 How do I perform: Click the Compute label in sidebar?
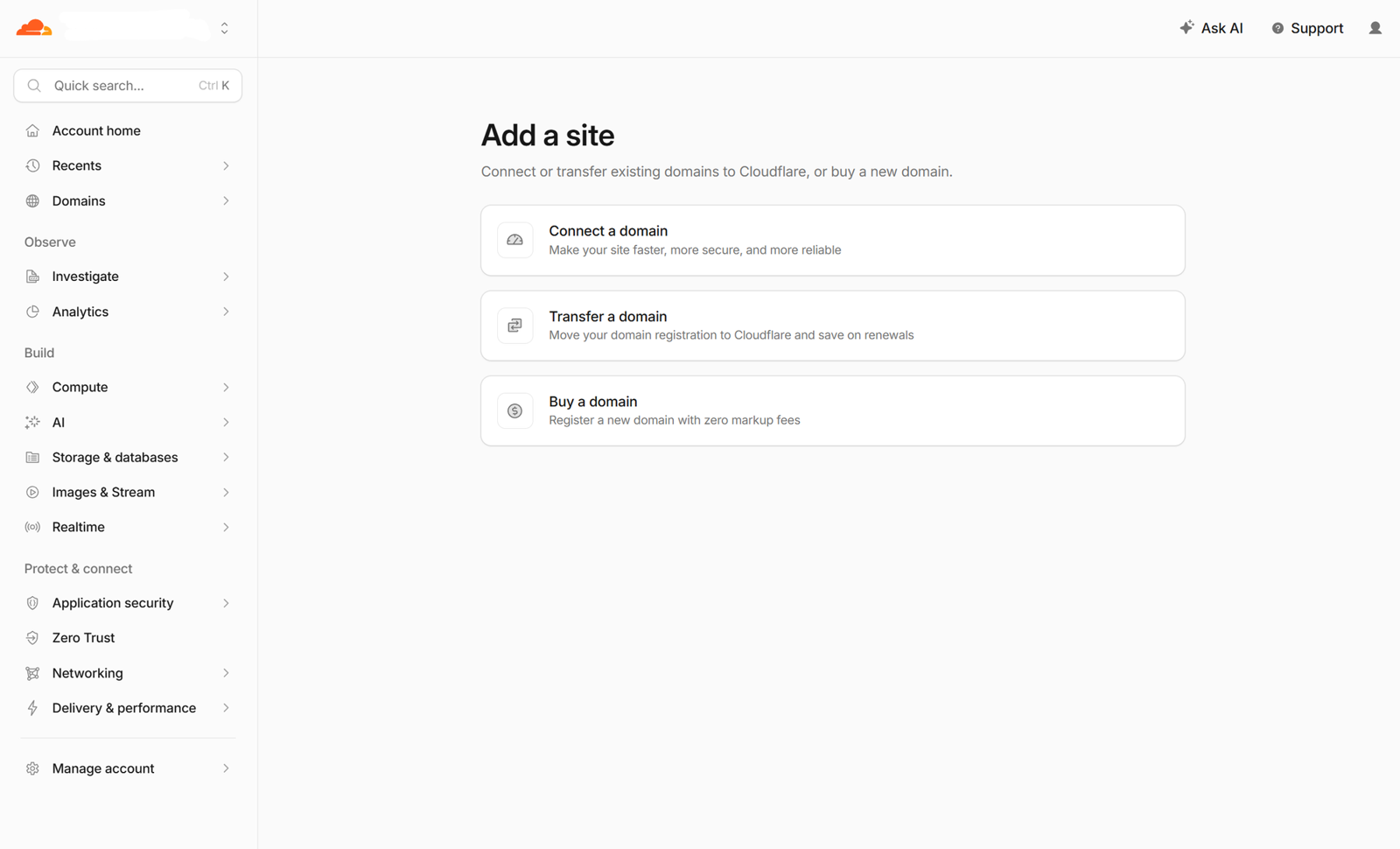[80, 387]
